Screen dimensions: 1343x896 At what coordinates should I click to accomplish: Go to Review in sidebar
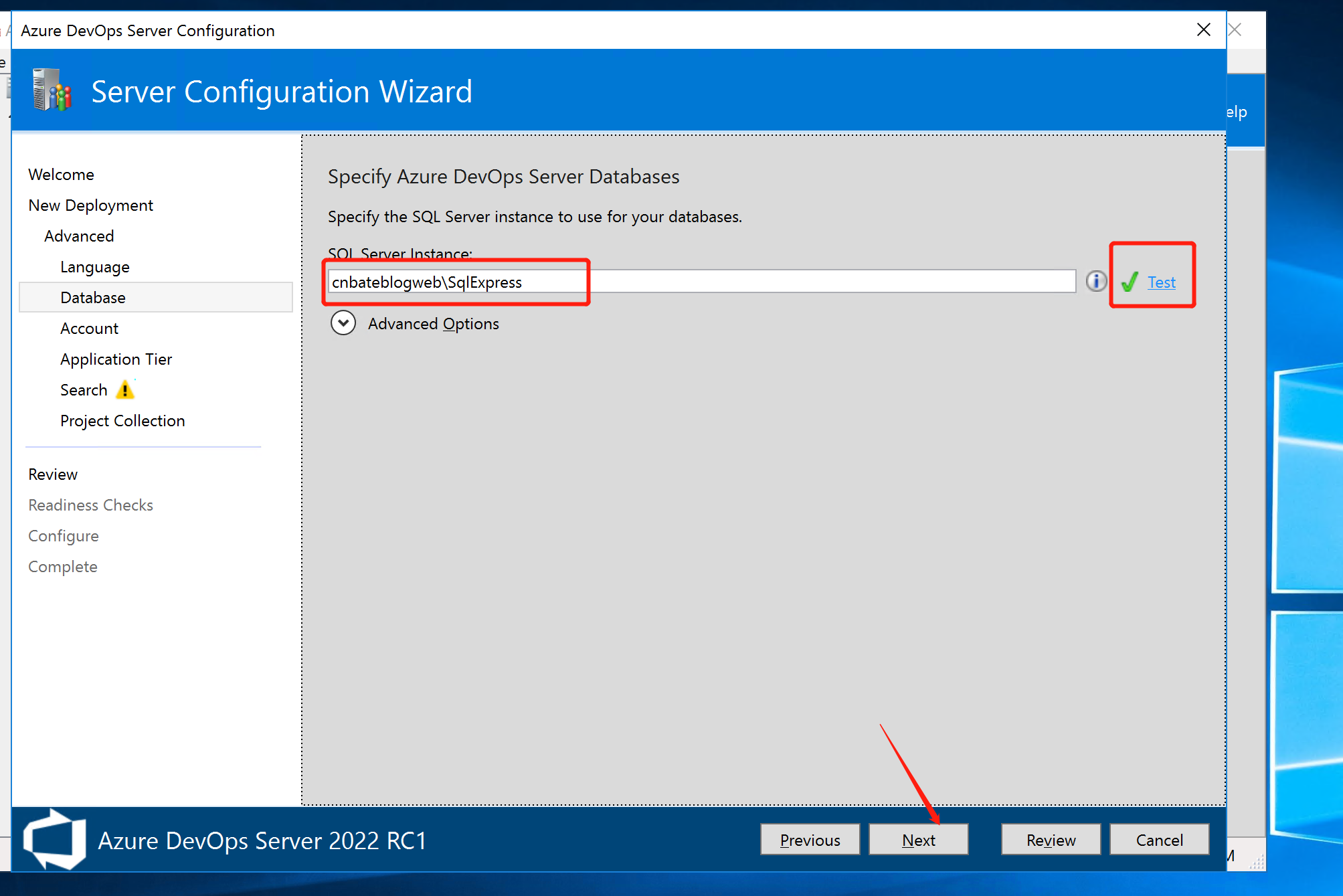pyautogui.click(x=53, y=474)
